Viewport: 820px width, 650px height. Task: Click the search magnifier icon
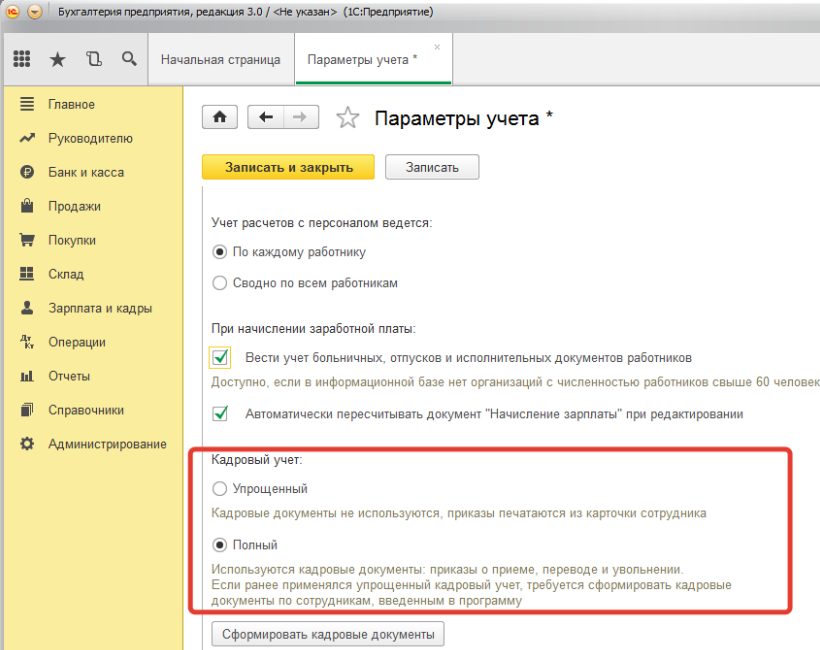click(x=129, y=59)
